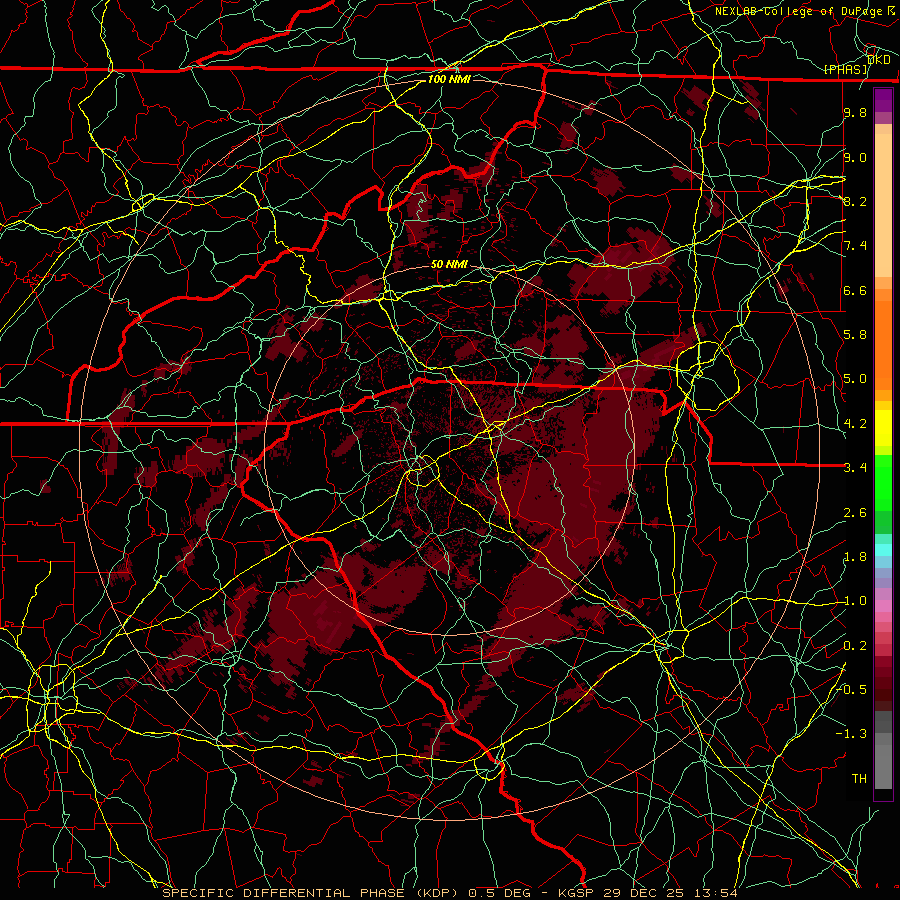Click the "[PHAS]" units label
This screenshot has height=900, width=900.
(846, 69)
